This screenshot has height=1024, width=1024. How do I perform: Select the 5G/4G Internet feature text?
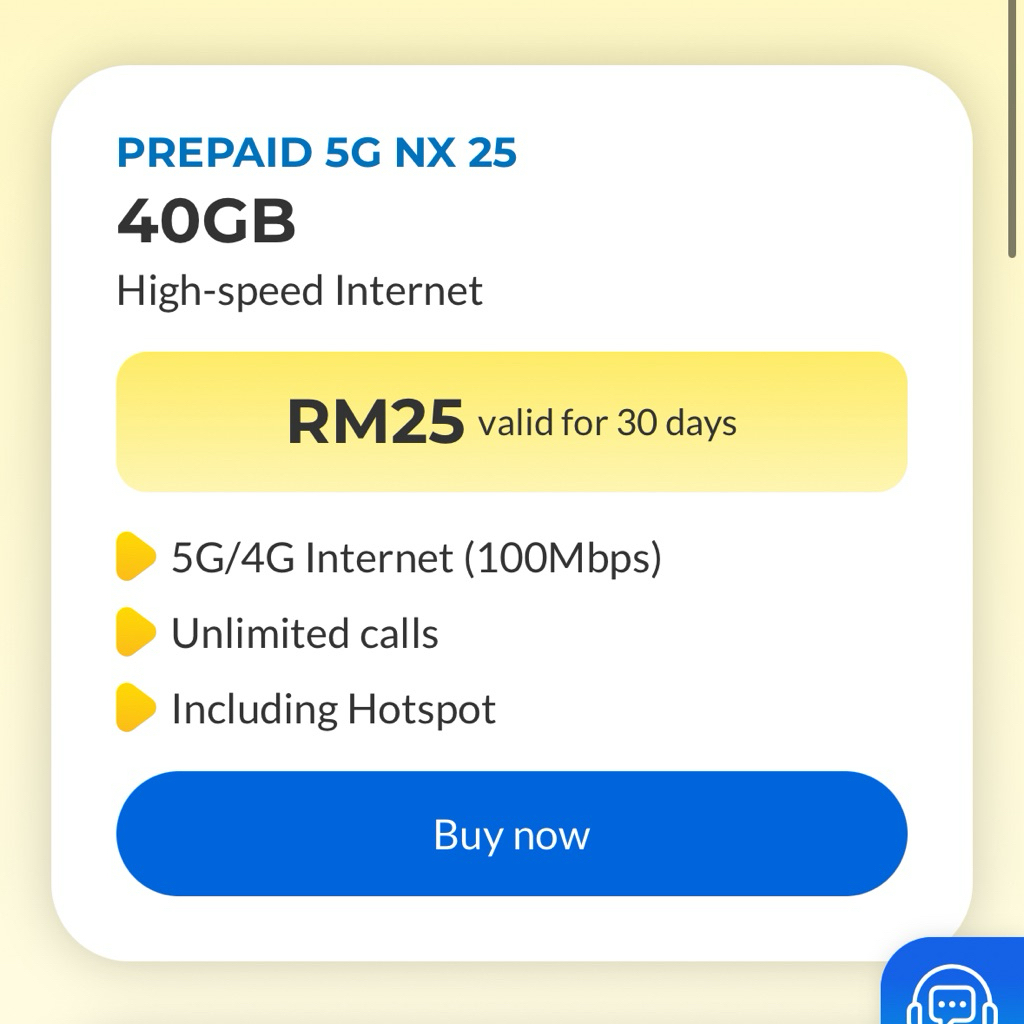(311, 558)
